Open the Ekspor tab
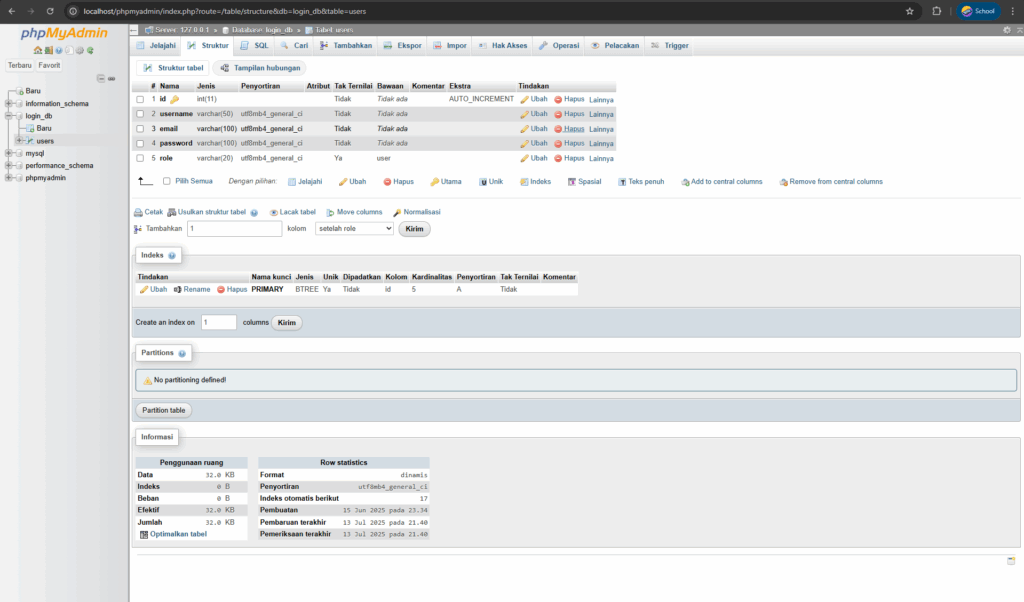Viewport: 1024px width, 602px height. (x=403, y=46)
